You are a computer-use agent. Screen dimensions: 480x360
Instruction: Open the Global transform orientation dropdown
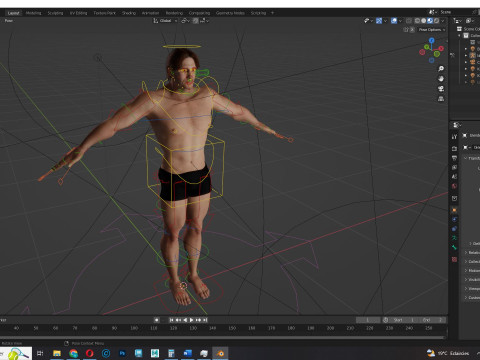(165, 21)
